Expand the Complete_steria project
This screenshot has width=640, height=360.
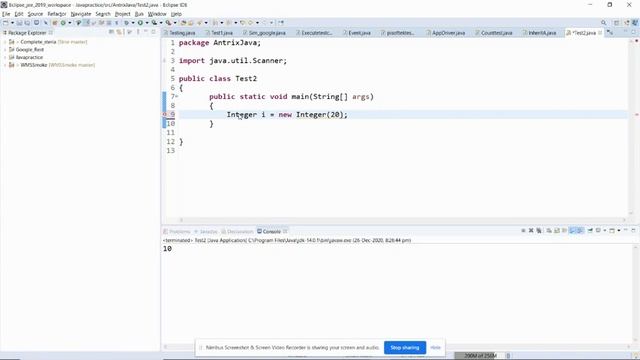click(x=5, y=42)
